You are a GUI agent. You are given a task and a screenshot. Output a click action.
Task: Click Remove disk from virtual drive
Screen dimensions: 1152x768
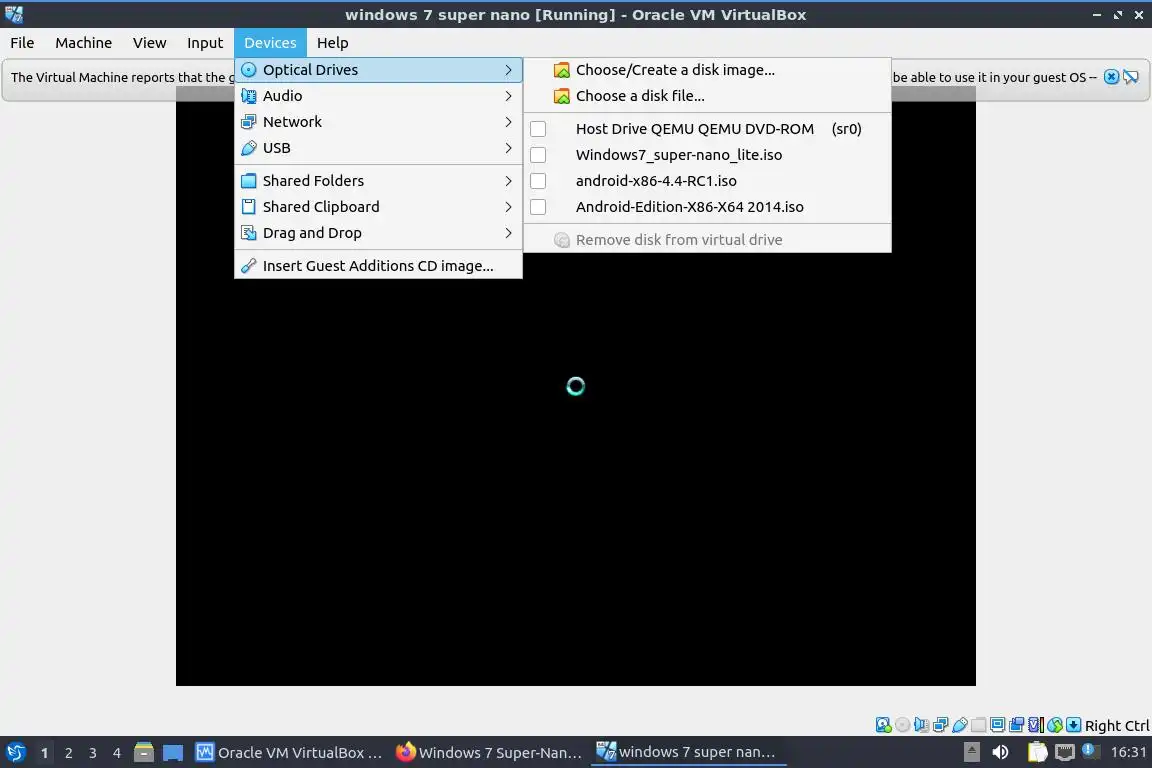click(x=708, y=240)
